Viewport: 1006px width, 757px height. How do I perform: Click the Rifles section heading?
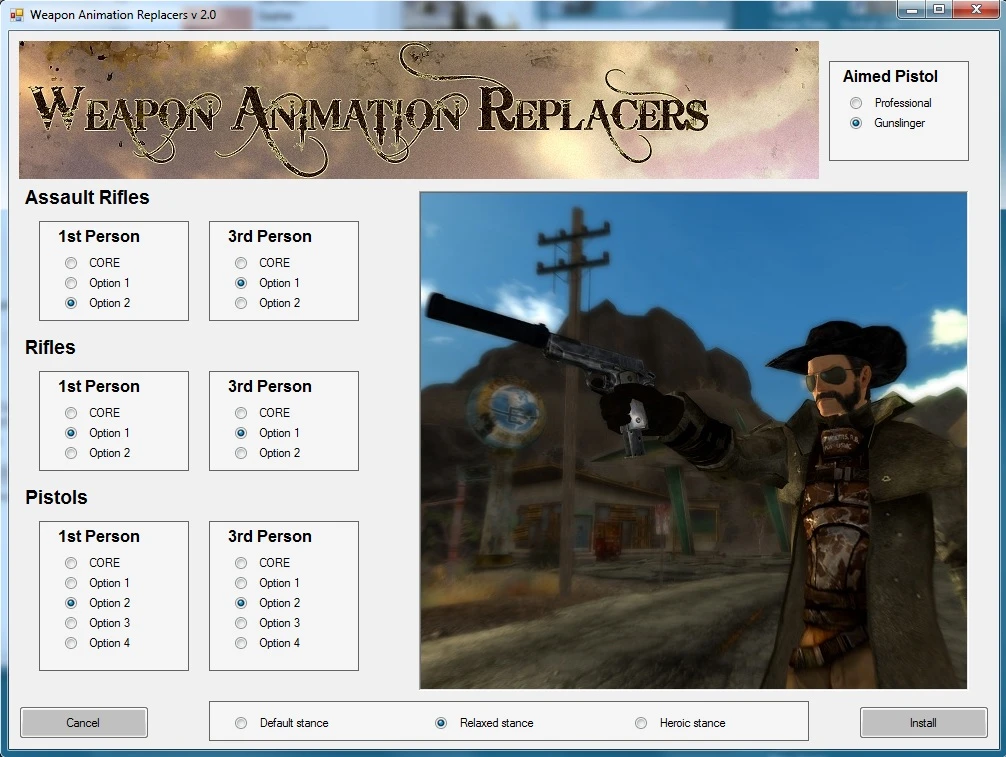point(50,347)
